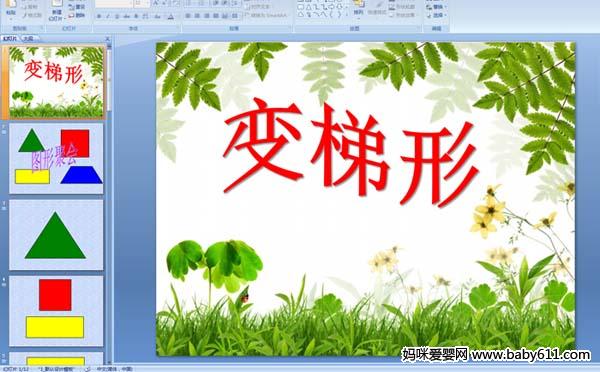The image size is (600, 372).
Task: Expand the Select (选择) dropdown in editing group
Action: click(446, 15)
